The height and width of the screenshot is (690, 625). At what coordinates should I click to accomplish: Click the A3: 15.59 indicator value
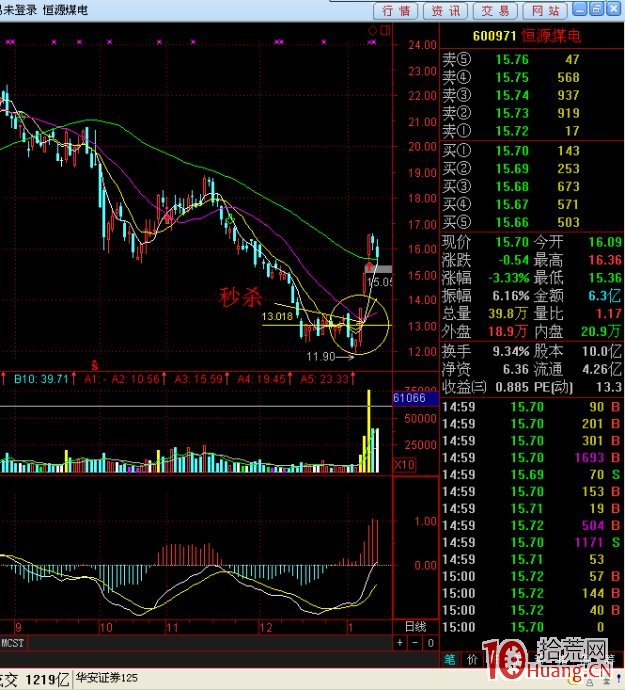pos(199,379)
